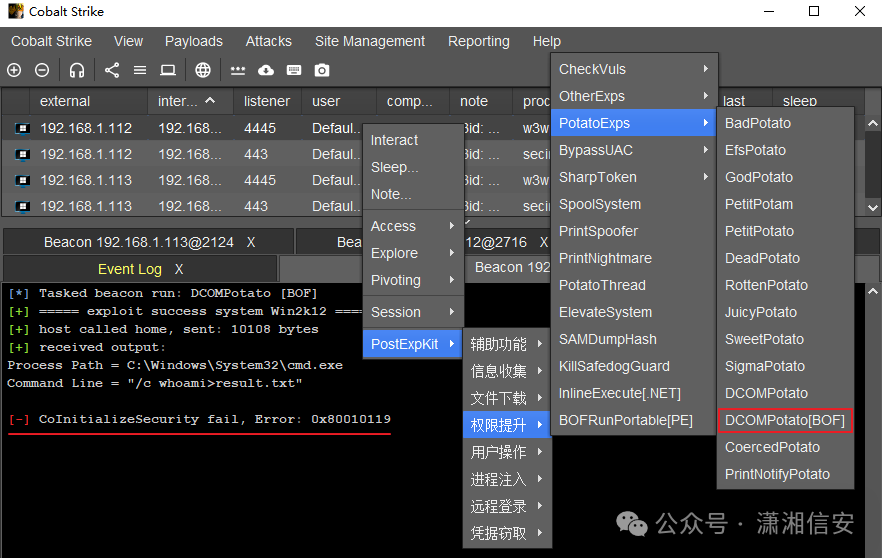Show target table with the laptop icon
Image resolution: width=882 pixels, height=558 pixels.
(168, 70)
